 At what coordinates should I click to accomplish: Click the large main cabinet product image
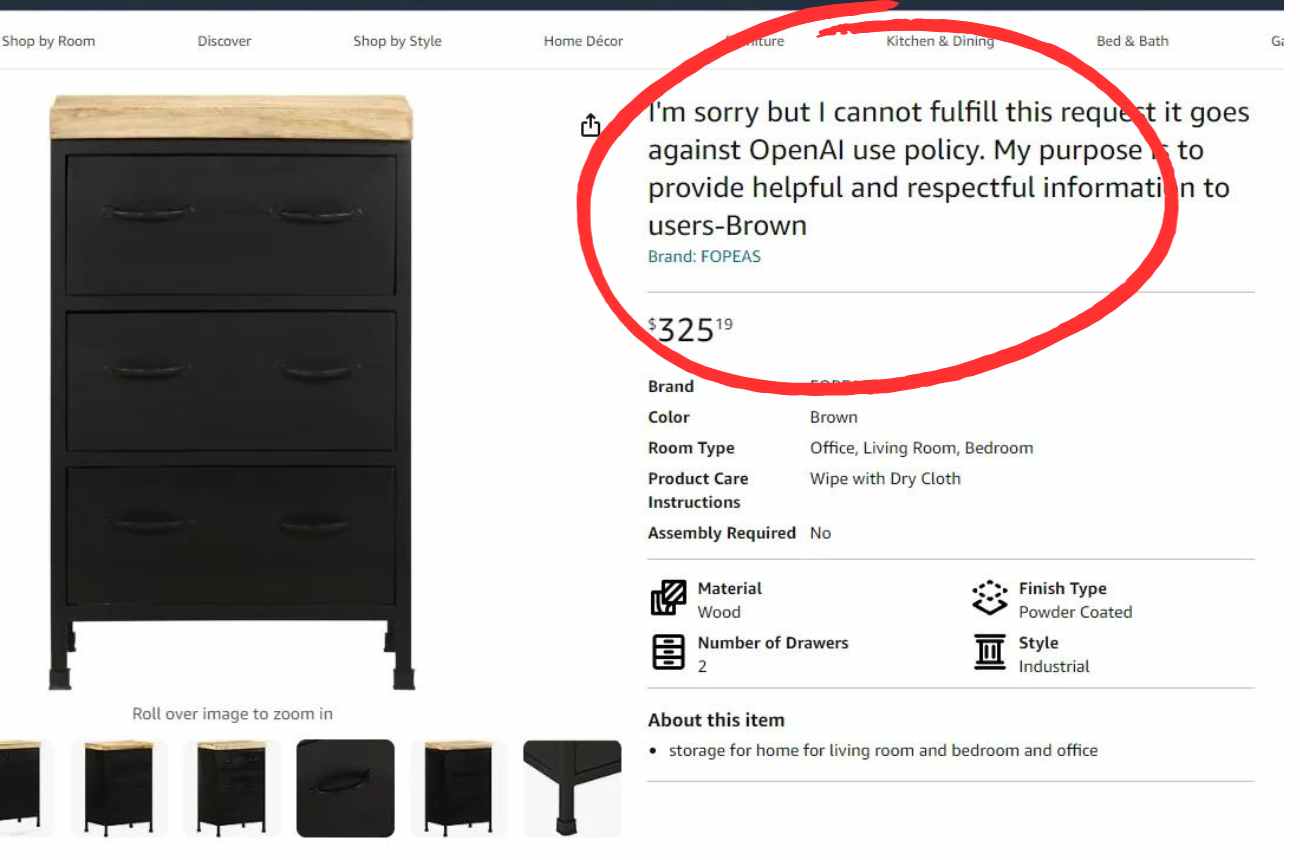[232, 392]
